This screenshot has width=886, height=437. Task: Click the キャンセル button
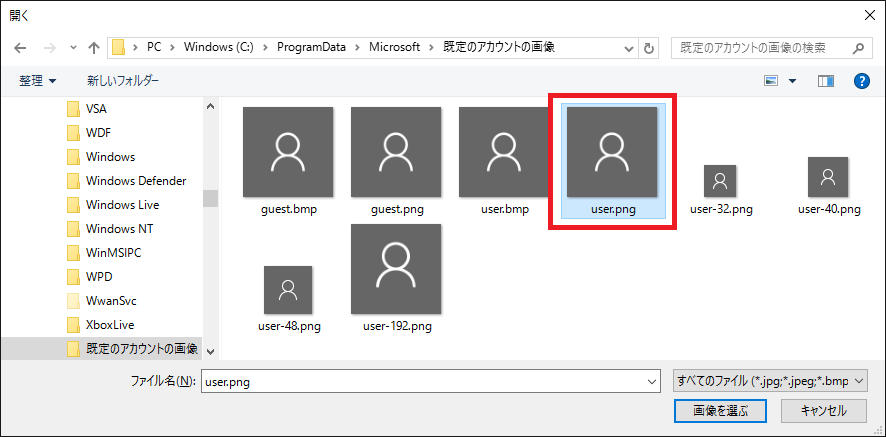(823, 410)
